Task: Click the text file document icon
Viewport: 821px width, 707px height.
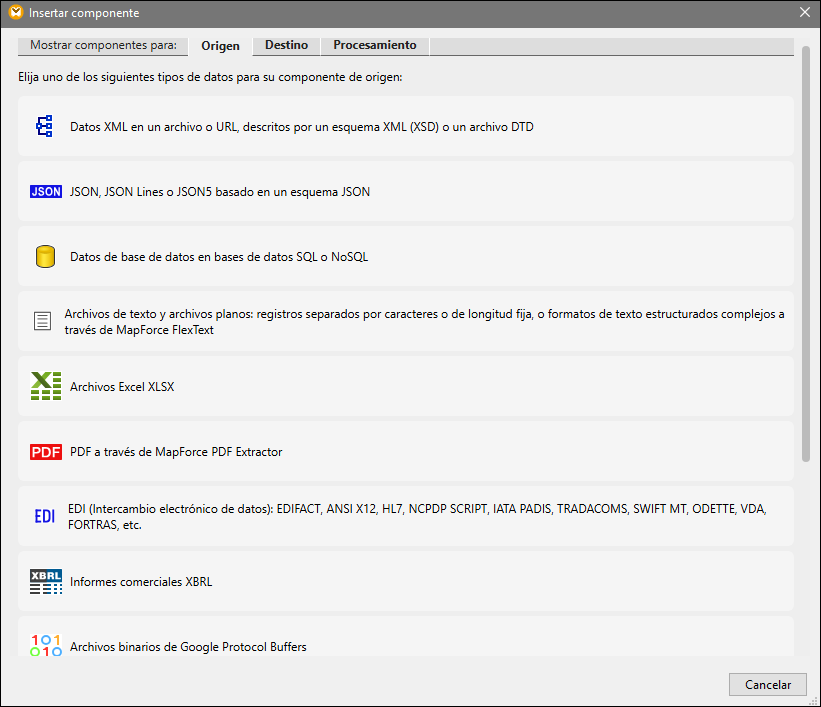Action: pyautogui.click(x=42, y=321)
